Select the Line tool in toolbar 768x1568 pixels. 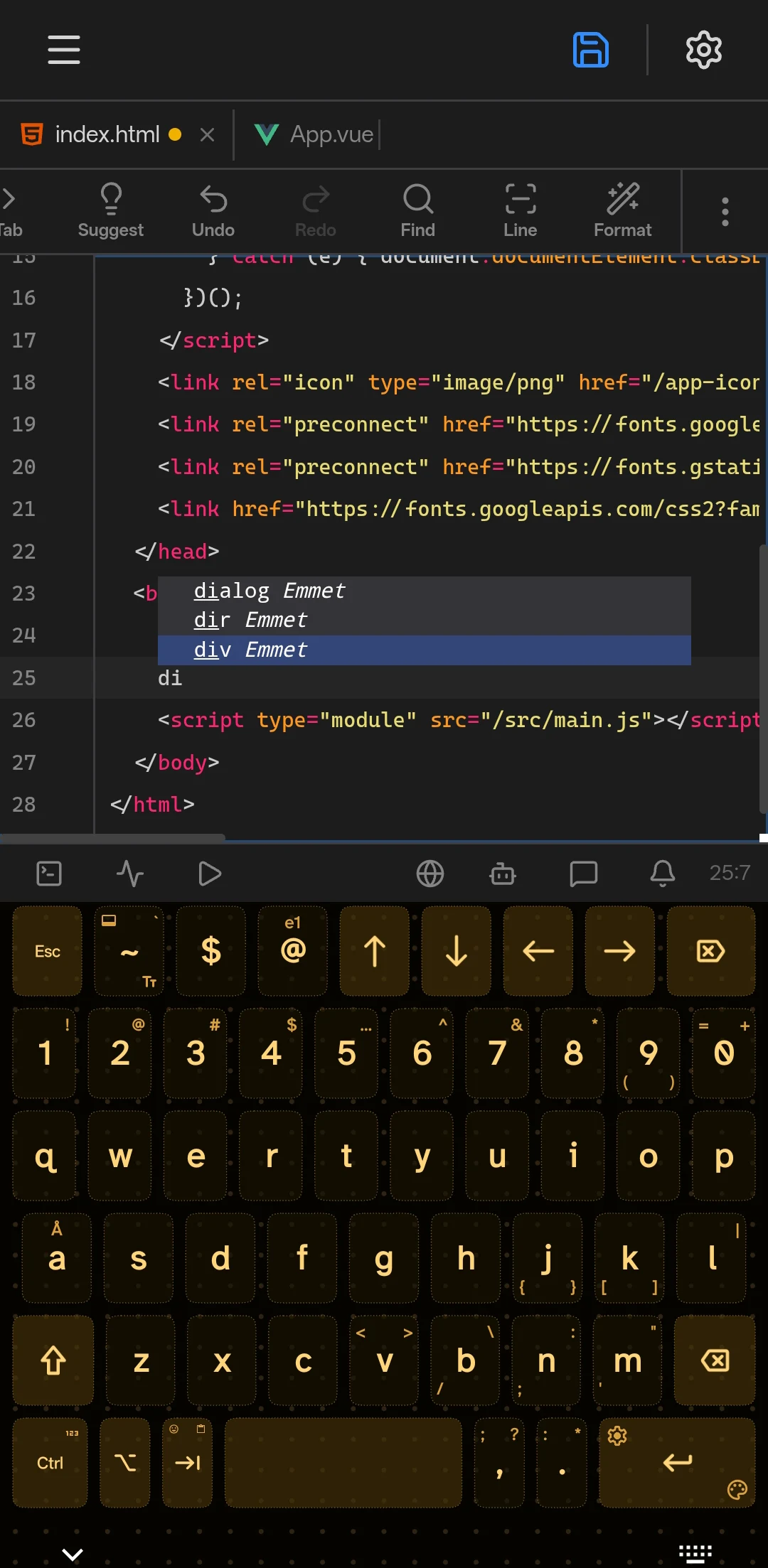point(521,211)
